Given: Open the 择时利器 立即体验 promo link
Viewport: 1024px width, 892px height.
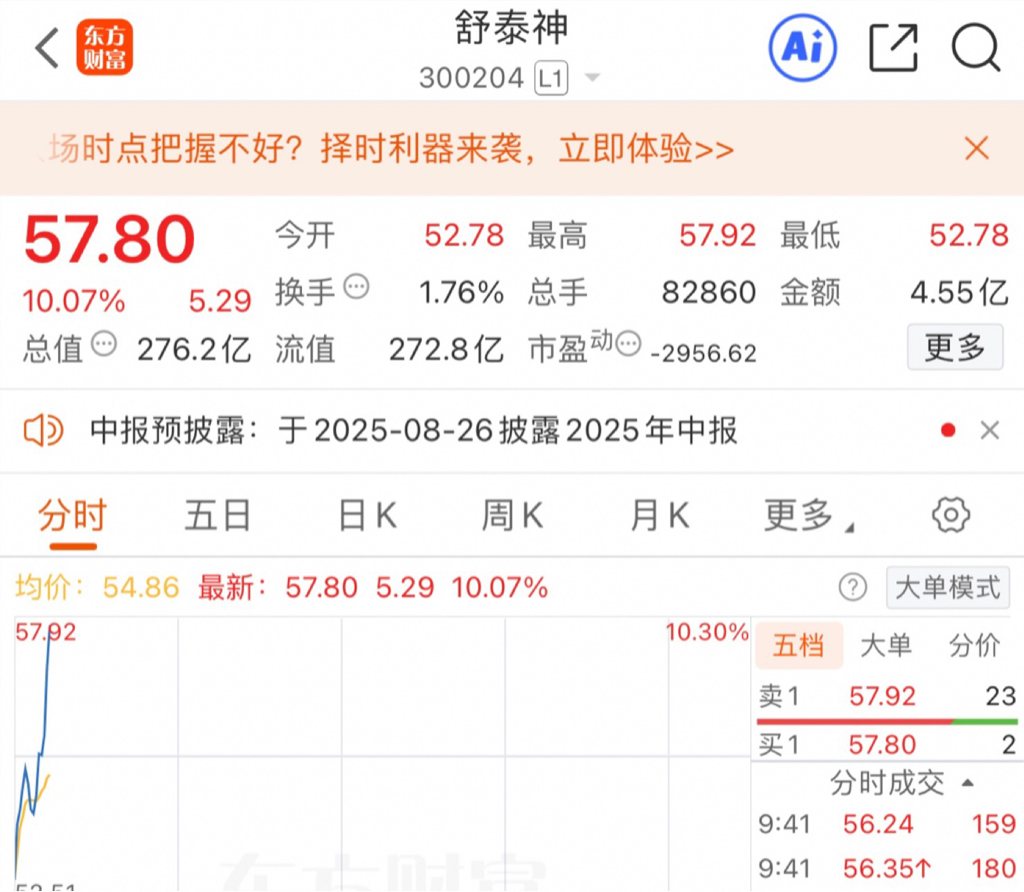Looking at the screenshot, I should click(391, 148).
